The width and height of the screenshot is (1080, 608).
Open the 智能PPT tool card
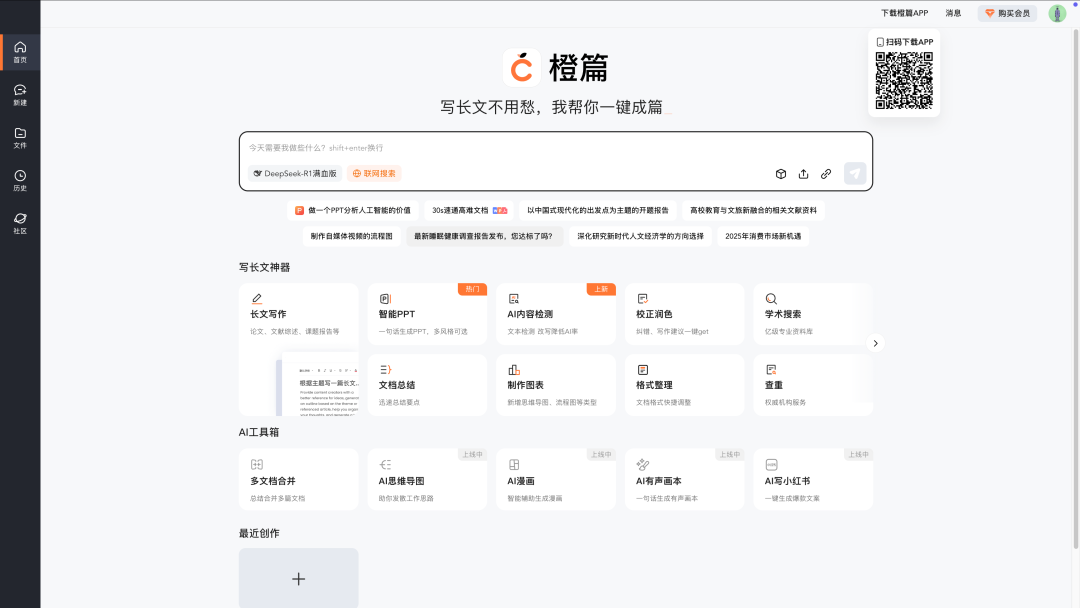(427, 314)
